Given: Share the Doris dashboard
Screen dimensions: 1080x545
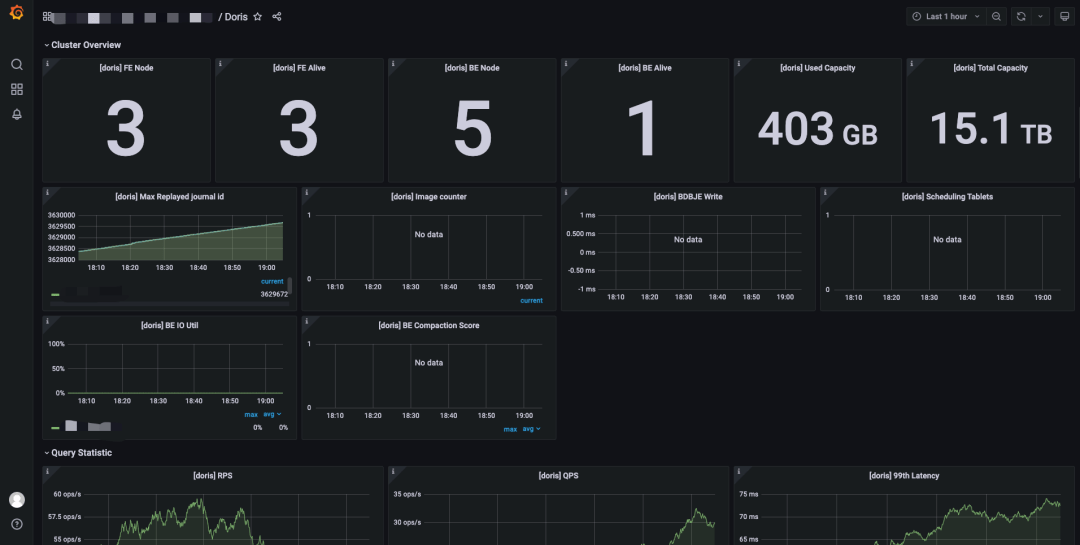Looking at the screenshot, I should pos(277,17).
